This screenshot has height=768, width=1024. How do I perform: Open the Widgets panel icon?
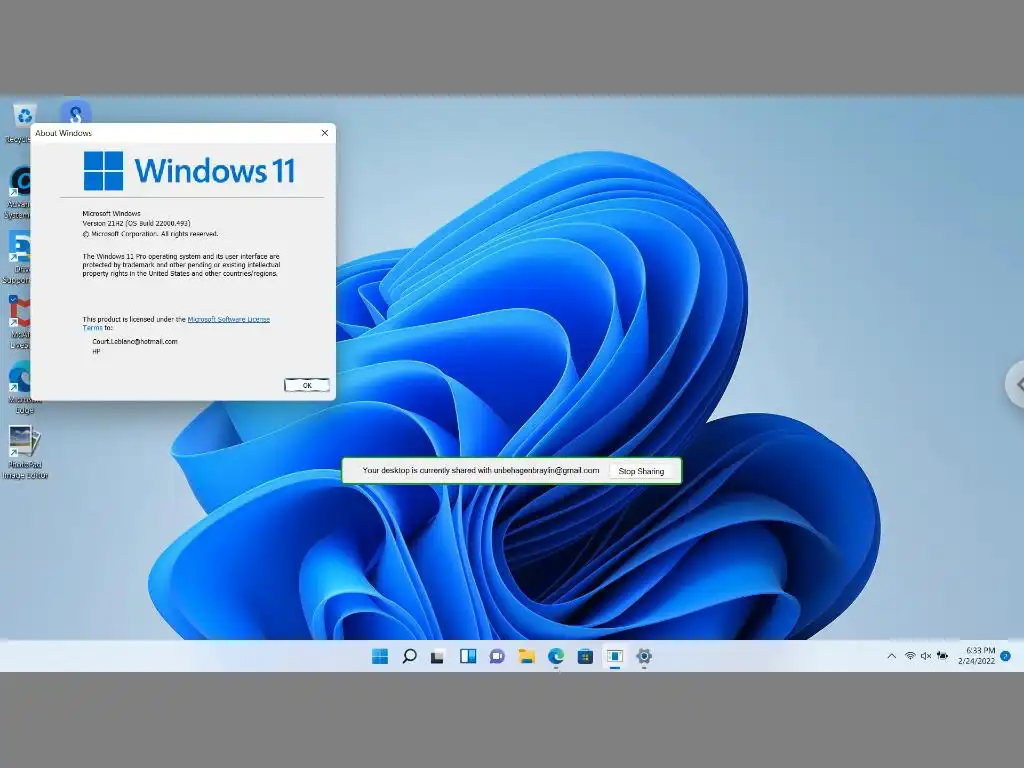pos(468,656)
